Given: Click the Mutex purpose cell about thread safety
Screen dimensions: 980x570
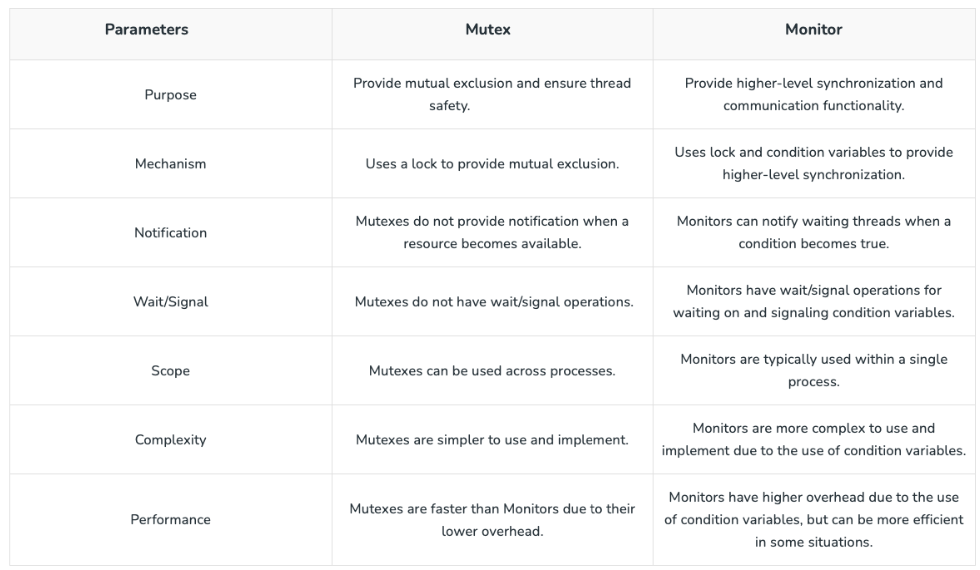Looking at the screenshot, I should [492, 94].
